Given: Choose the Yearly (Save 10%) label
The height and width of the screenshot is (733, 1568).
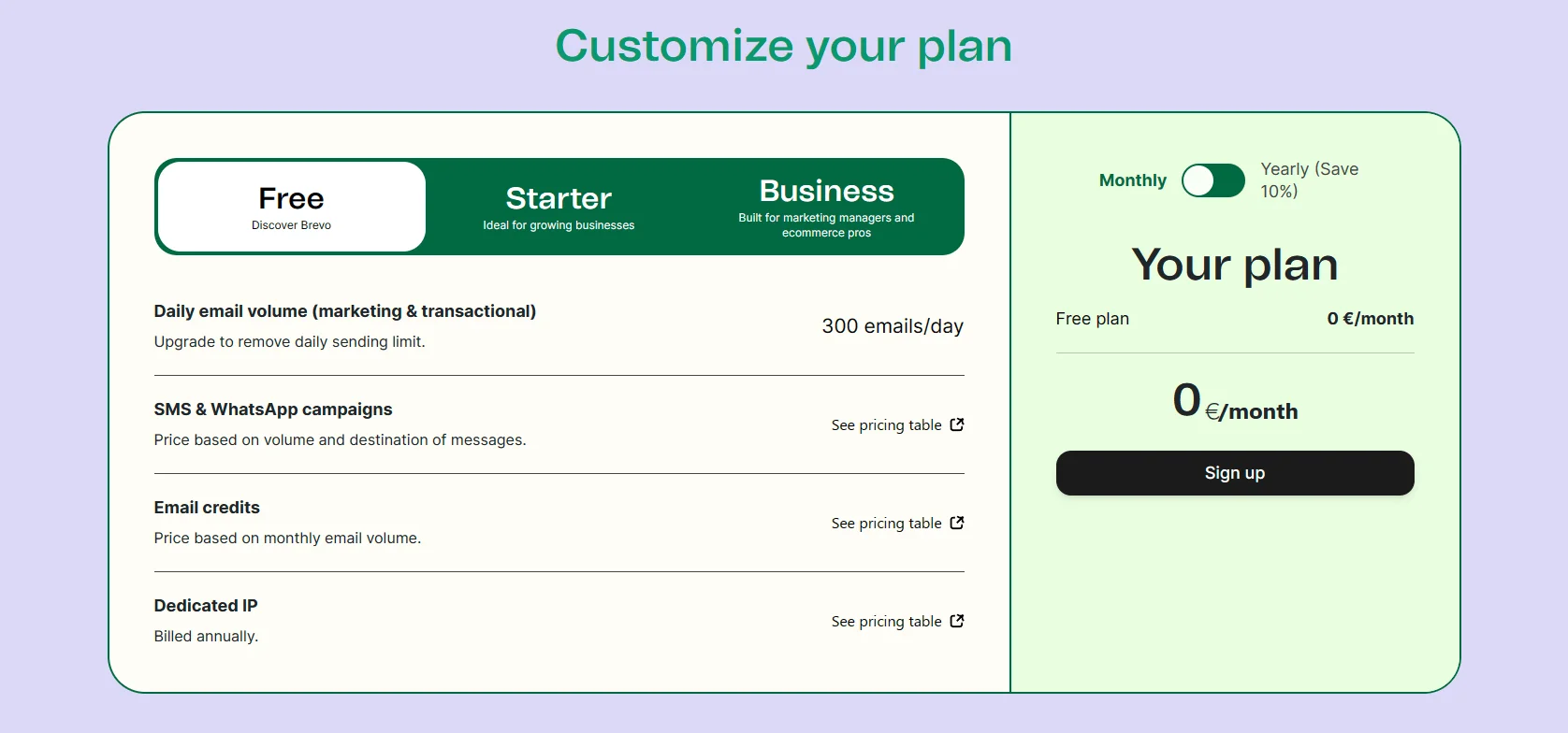Looking at the screenshot, I should tap(1309, 180).
